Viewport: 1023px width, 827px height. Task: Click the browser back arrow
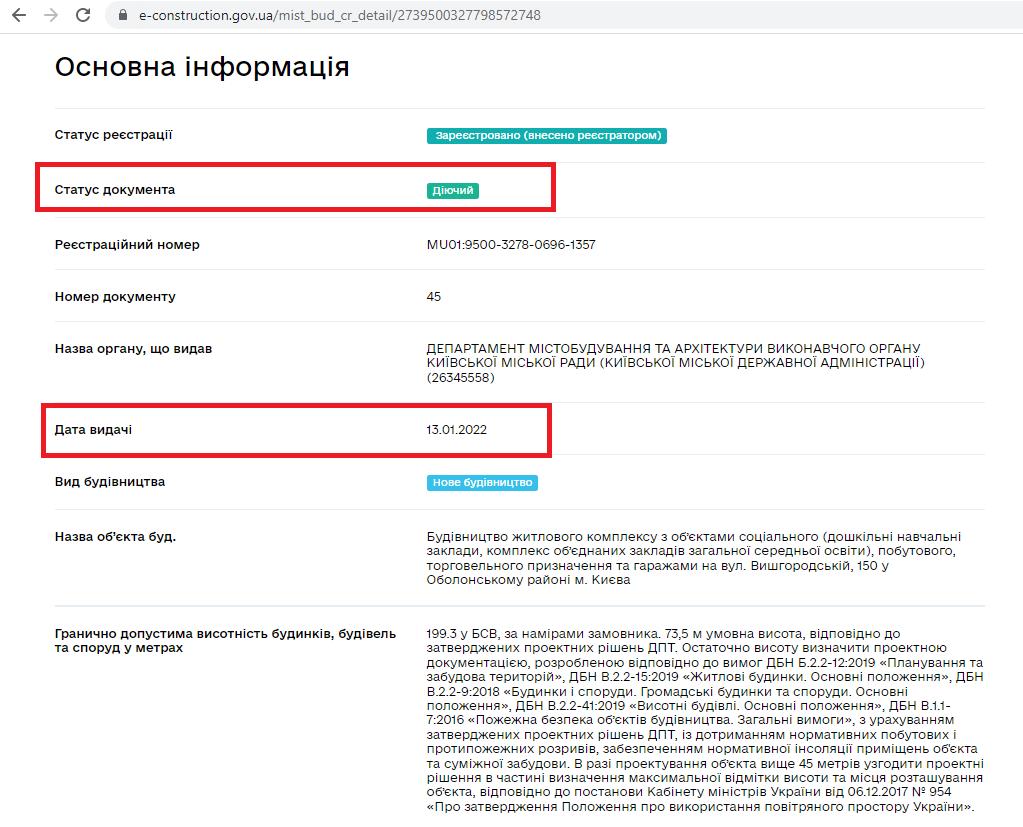pos(19,16)
